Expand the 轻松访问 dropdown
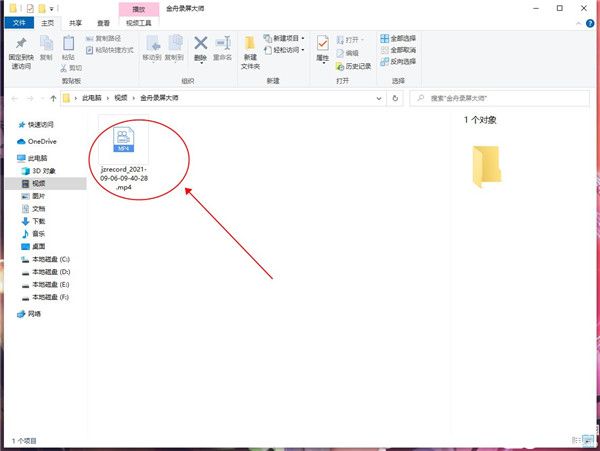This screenshot has width=600, height=451. point(285,48)
